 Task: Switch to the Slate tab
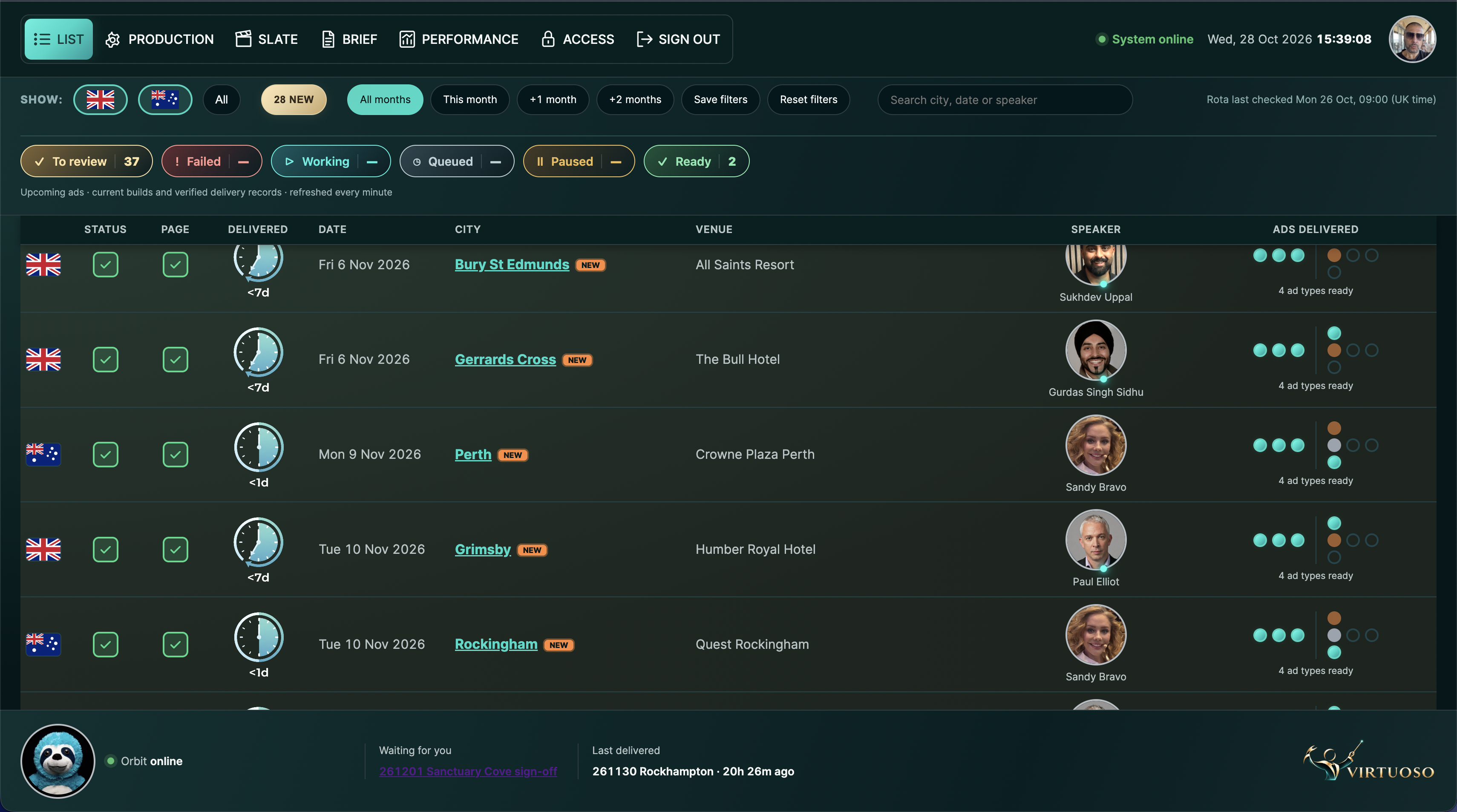(x=266, y=39)
